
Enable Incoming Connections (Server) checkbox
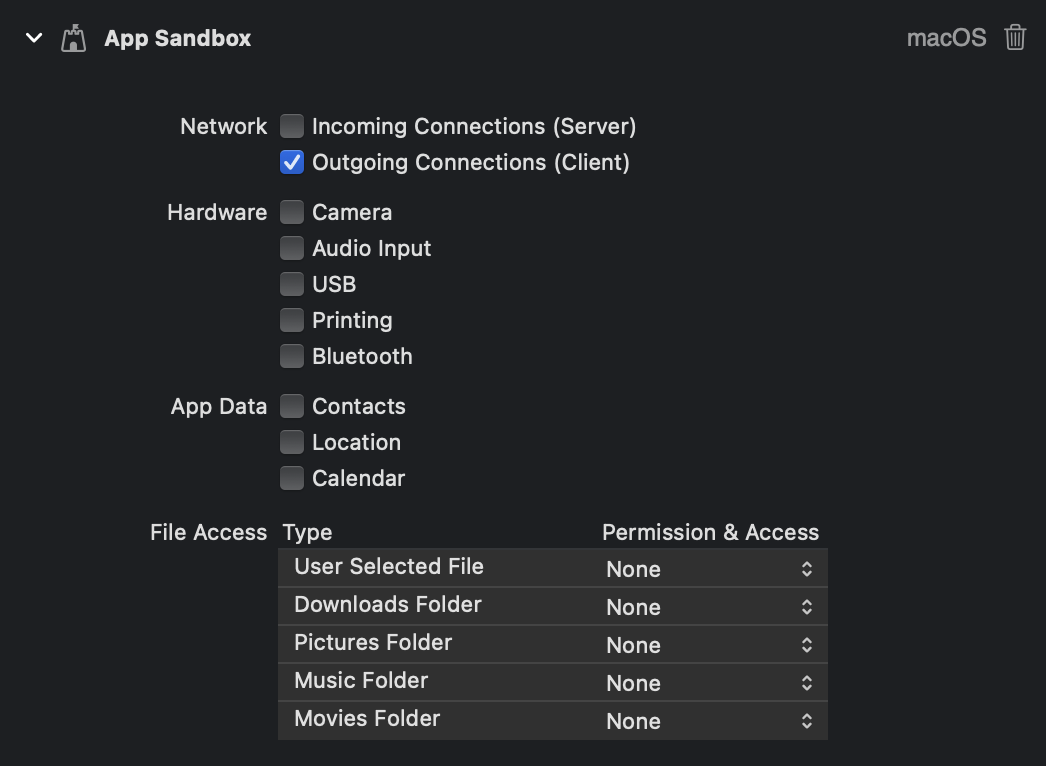click(x=292, y=126)
